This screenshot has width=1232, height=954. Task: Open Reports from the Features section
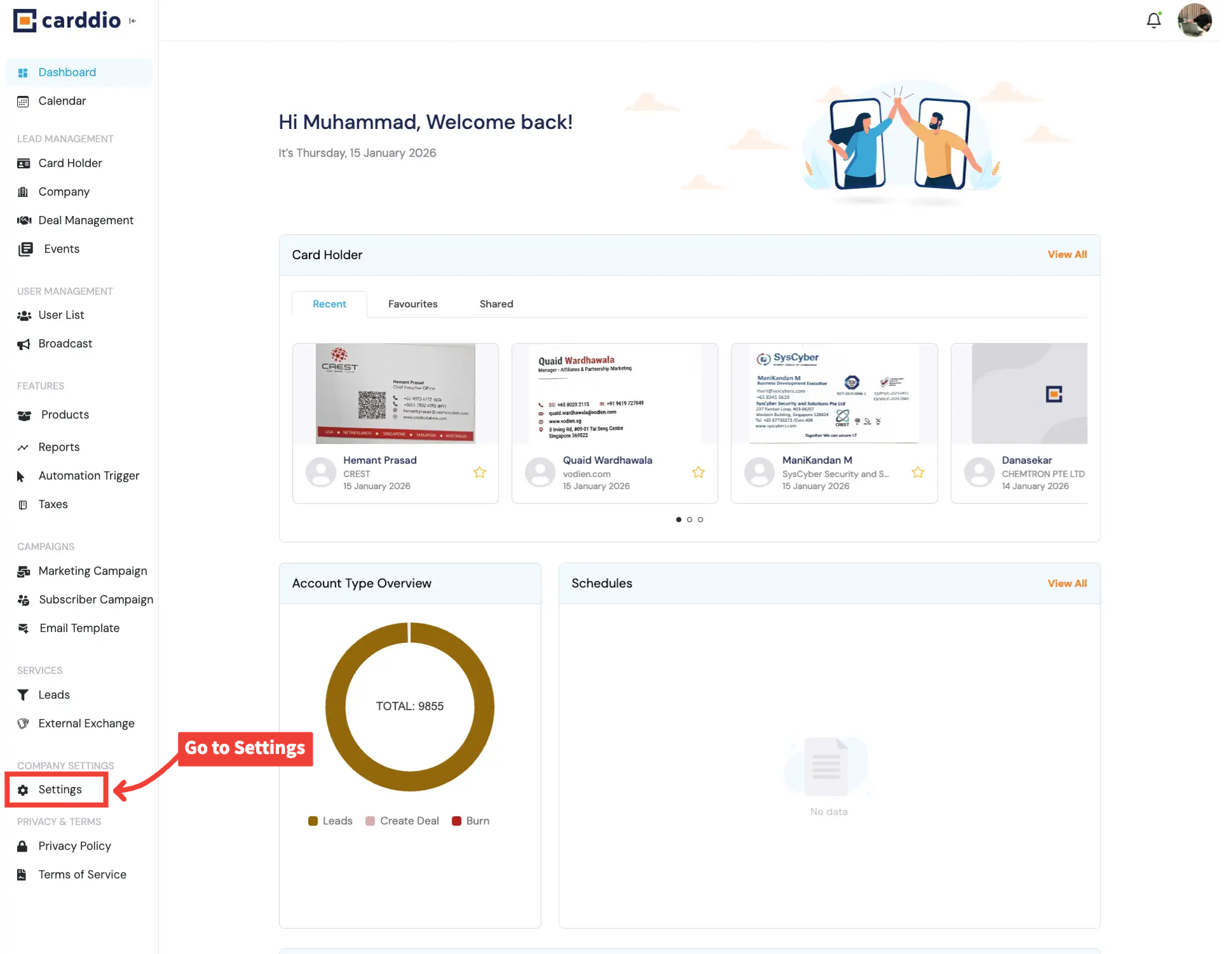pos(59,447)
